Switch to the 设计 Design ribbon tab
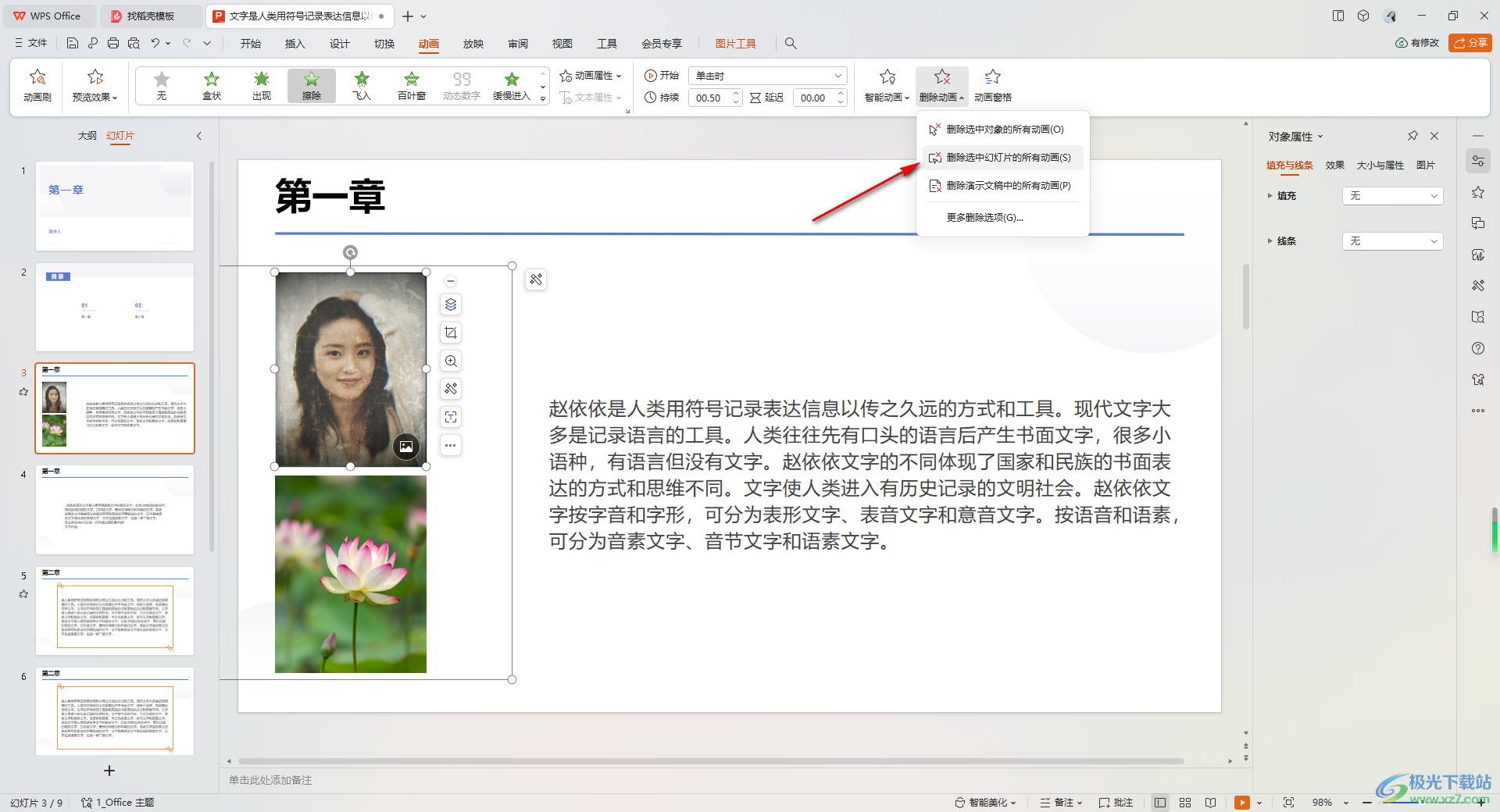 pyautogui.click(x=339, y=44)
